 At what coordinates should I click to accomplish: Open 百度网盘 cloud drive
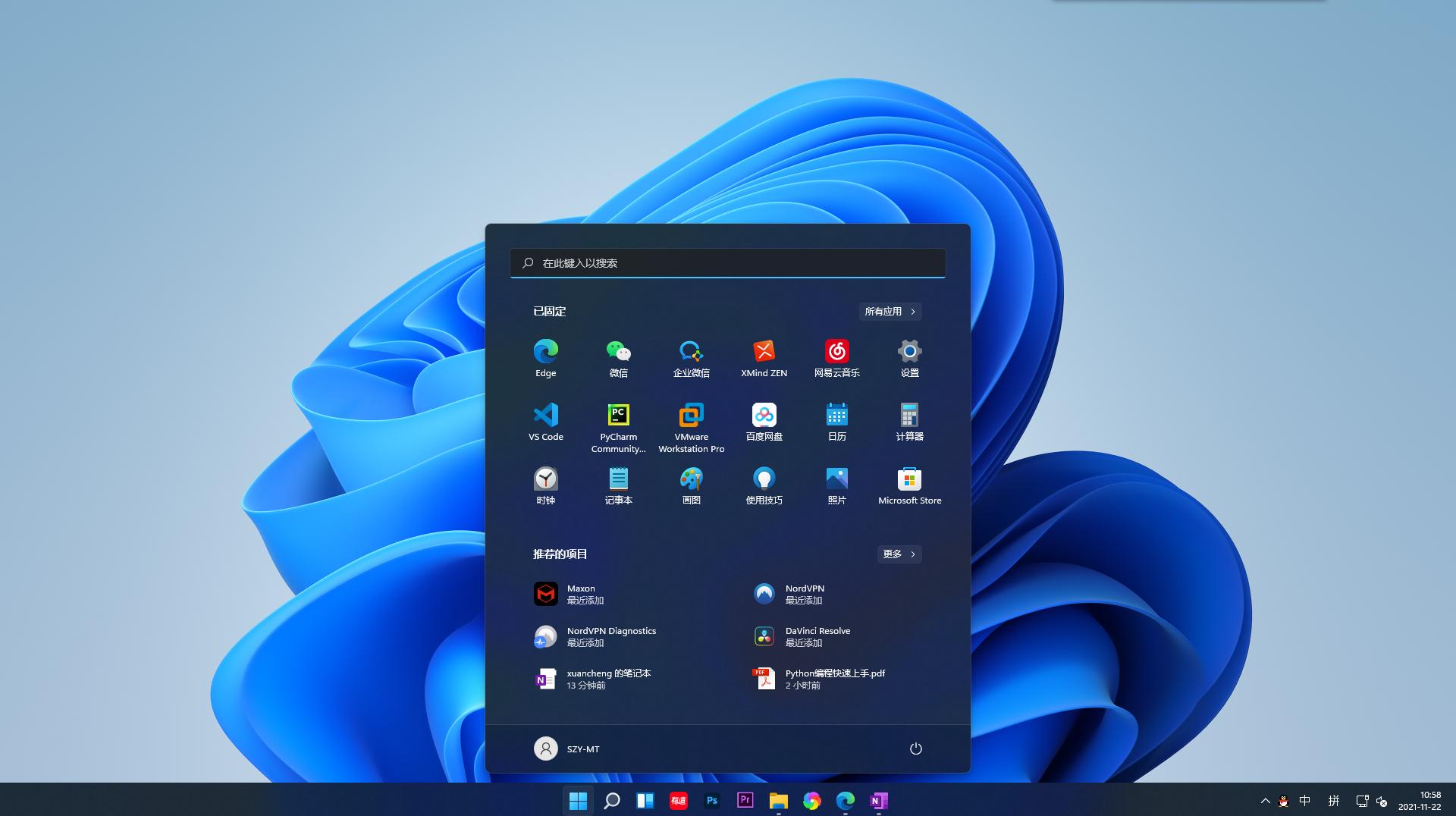pyautogui.click(x=764, y=421)
